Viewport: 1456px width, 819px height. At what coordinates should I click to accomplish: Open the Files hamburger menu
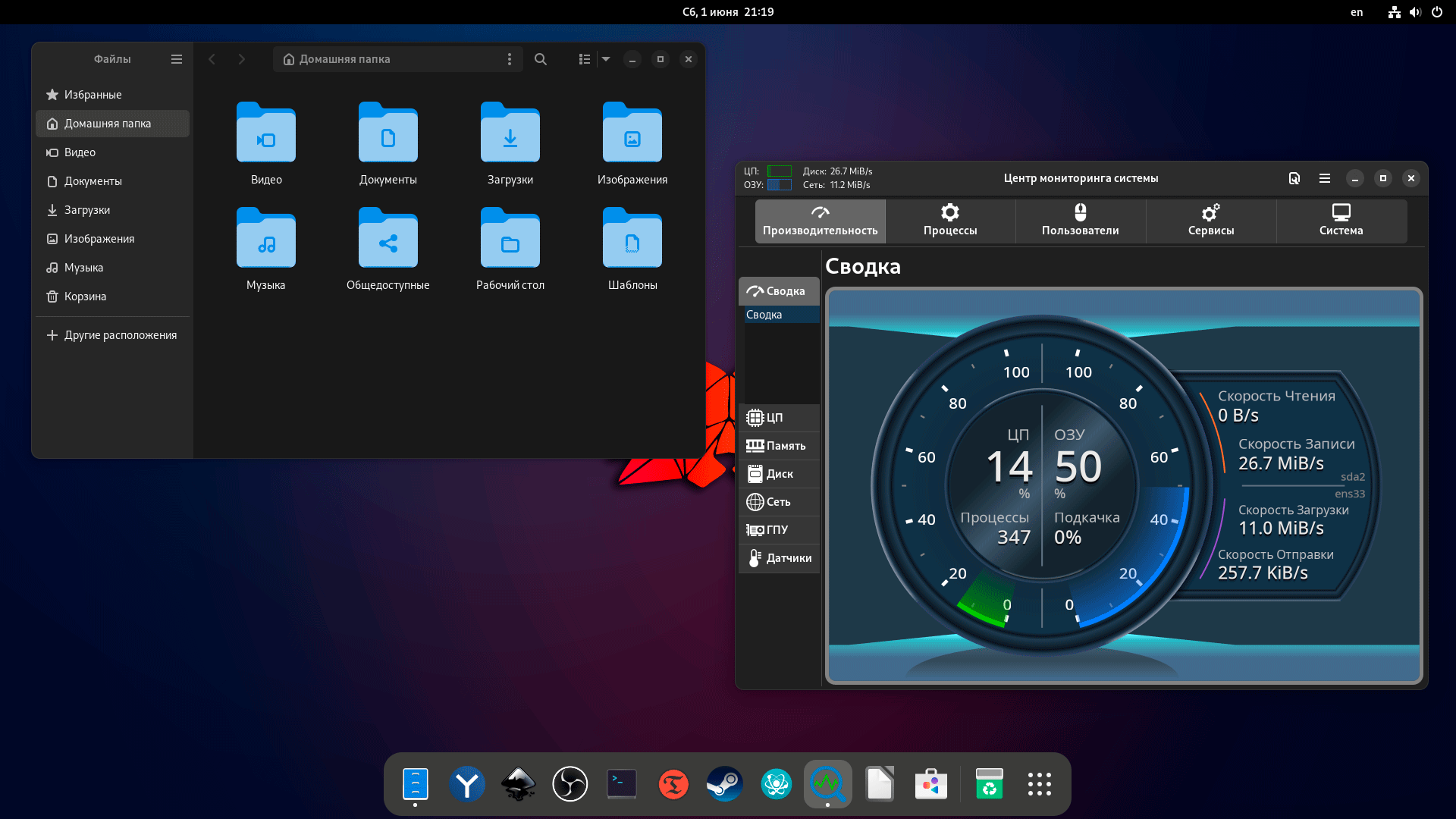pyautogui.click(x=177, y=59)
